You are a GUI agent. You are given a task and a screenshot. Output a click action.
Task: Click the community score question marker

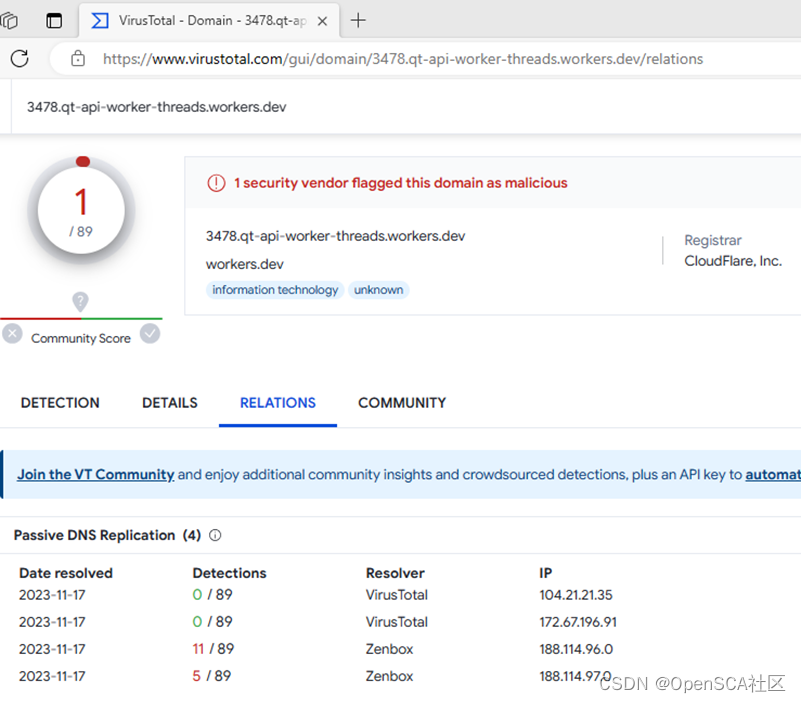click(x=80, y=301)
